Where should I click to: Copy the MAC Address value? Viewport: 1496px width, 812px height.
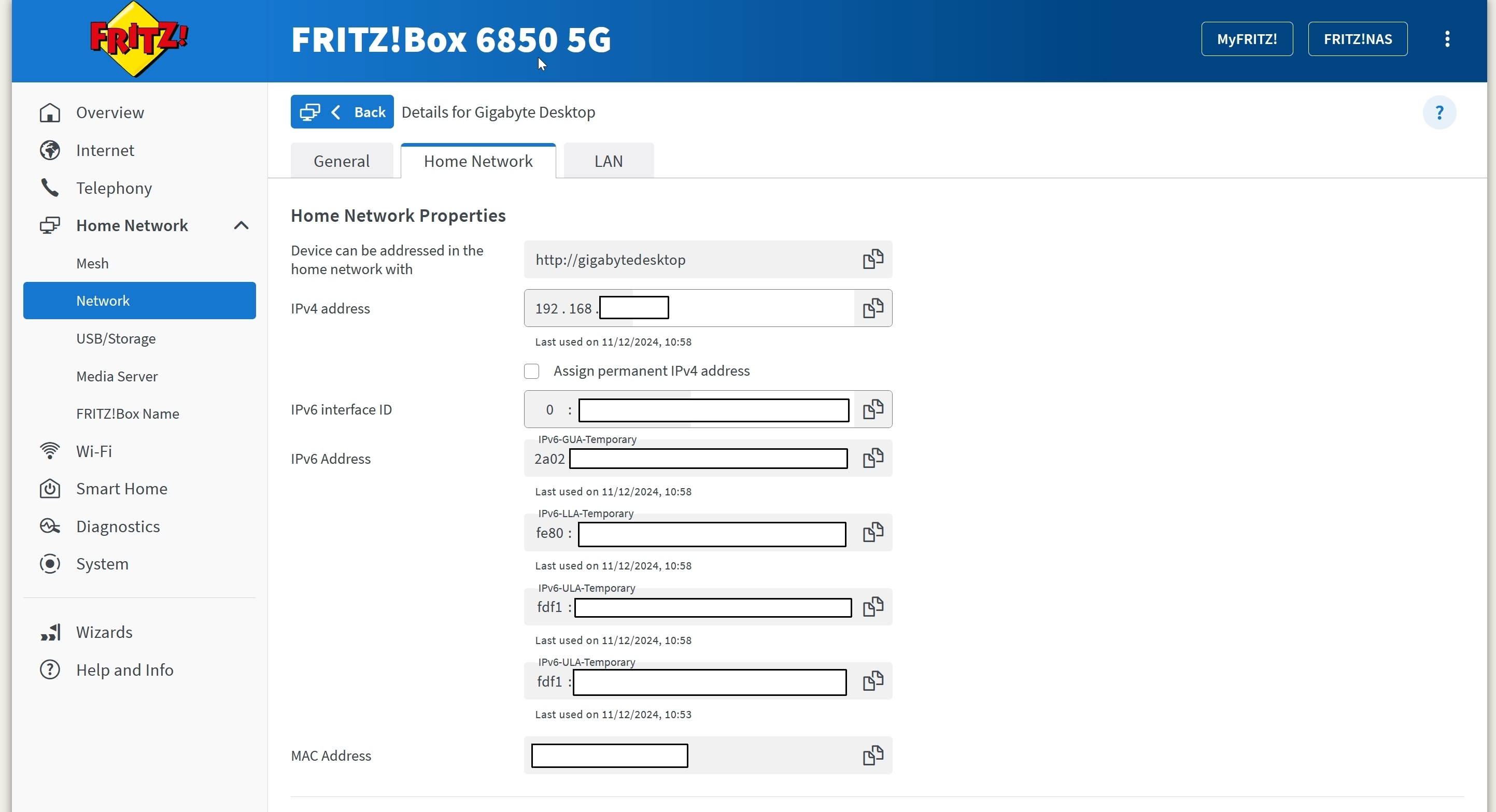click(x=872, y=755)
